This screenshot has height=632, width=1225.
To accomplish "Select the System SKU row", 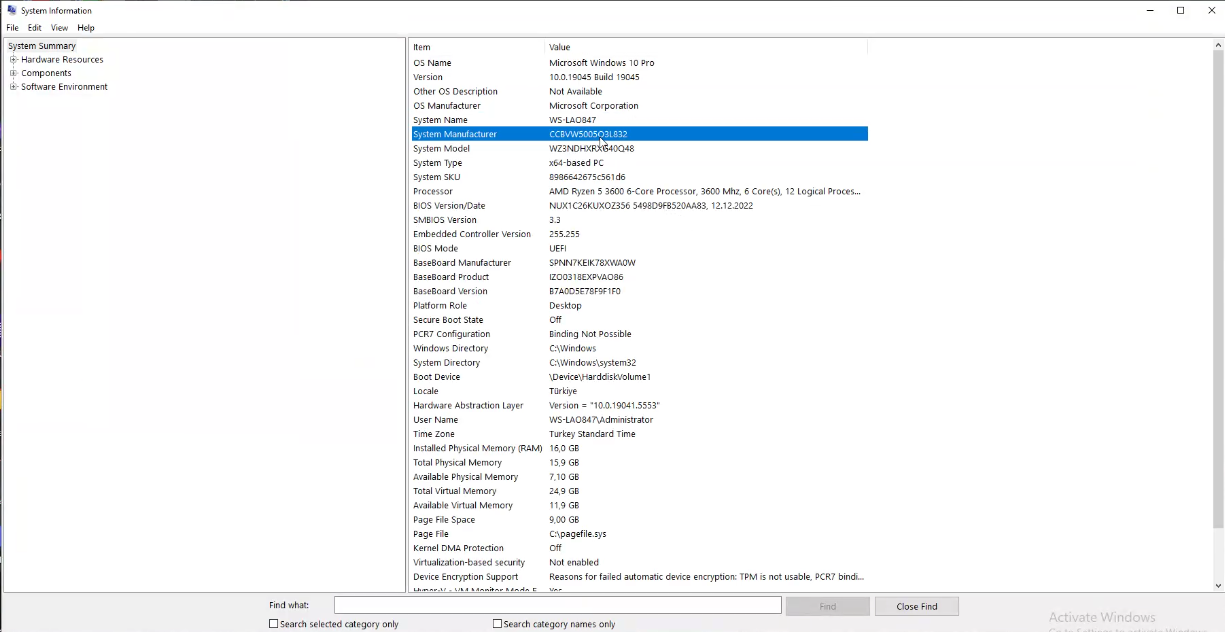I will point(640,177).
